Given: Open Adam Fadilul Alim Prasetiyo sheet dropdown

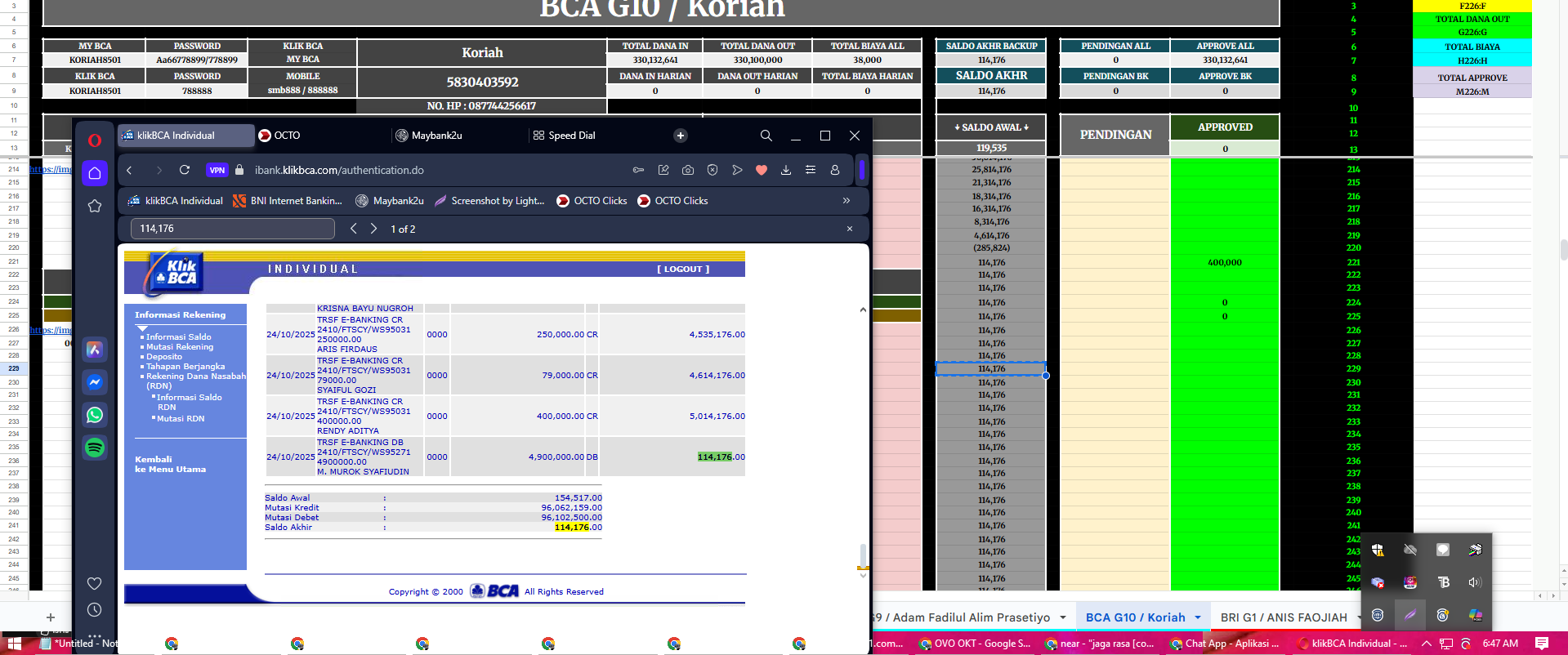Looking at the screenshot, I should [x=1063, y=617].
